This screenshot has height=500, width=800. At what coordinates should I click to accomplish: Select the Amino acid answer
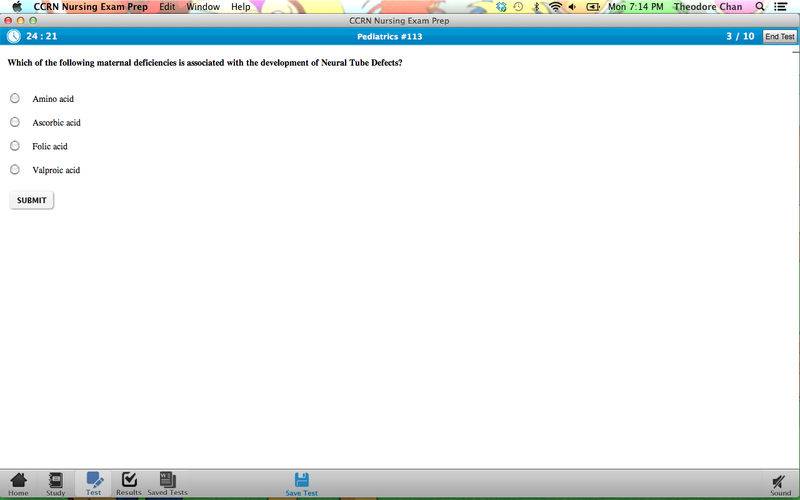[15, 98]
